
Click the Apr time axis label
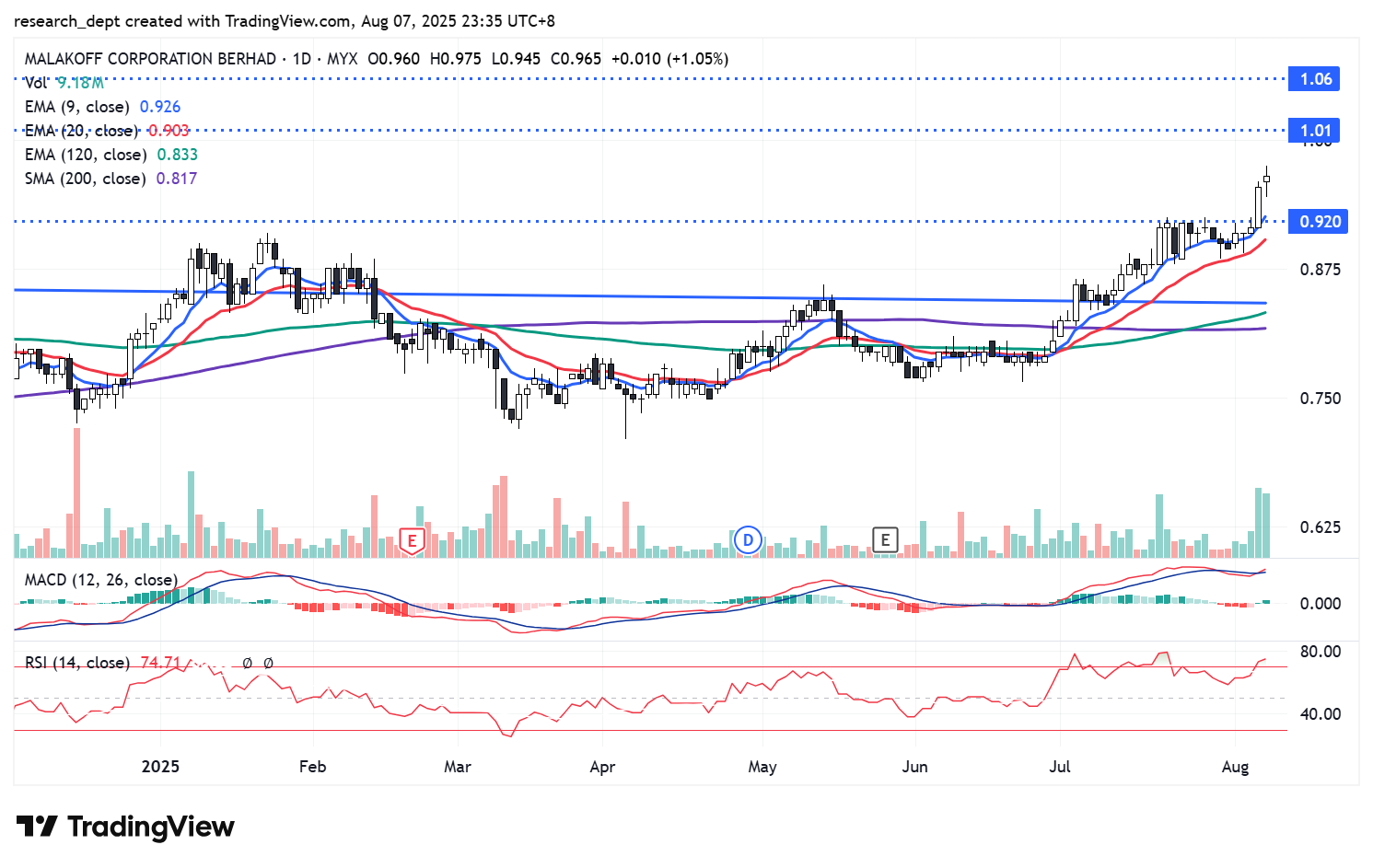tap(602, 767)
